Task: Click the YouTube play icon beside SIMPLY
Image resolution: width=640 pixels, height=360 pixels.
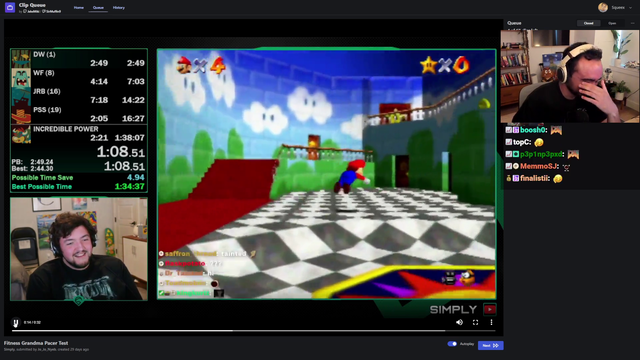Action: [490, 309]
